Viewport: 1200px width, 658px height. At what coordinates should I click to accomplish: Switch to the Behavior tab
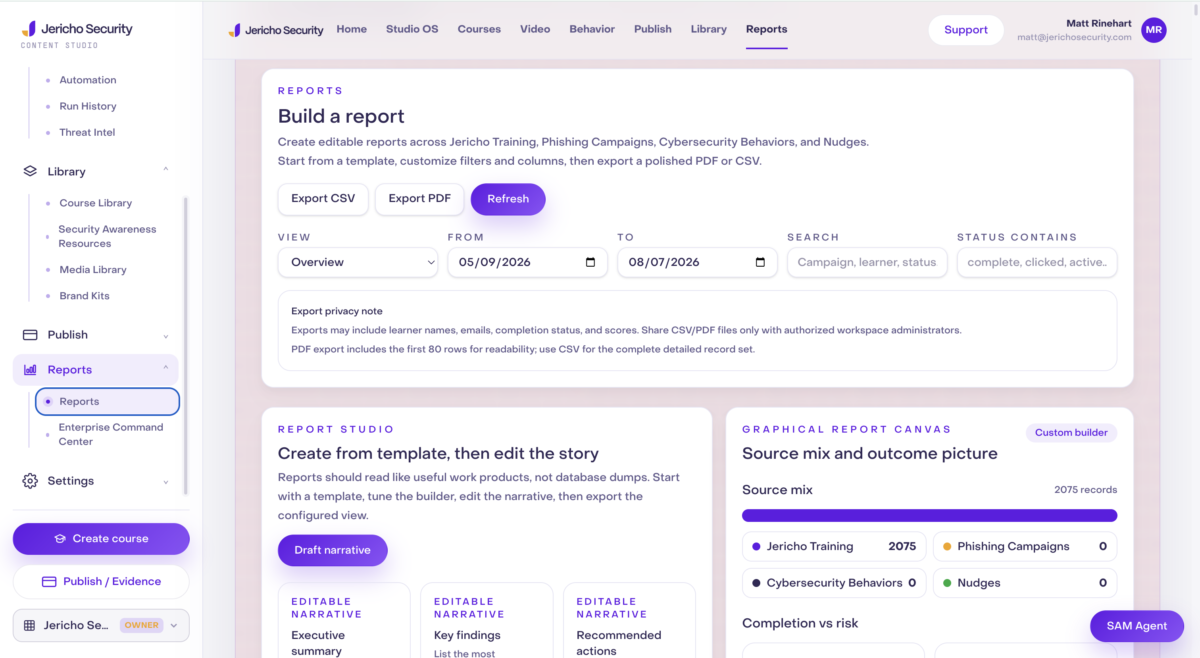coord(592,29)
